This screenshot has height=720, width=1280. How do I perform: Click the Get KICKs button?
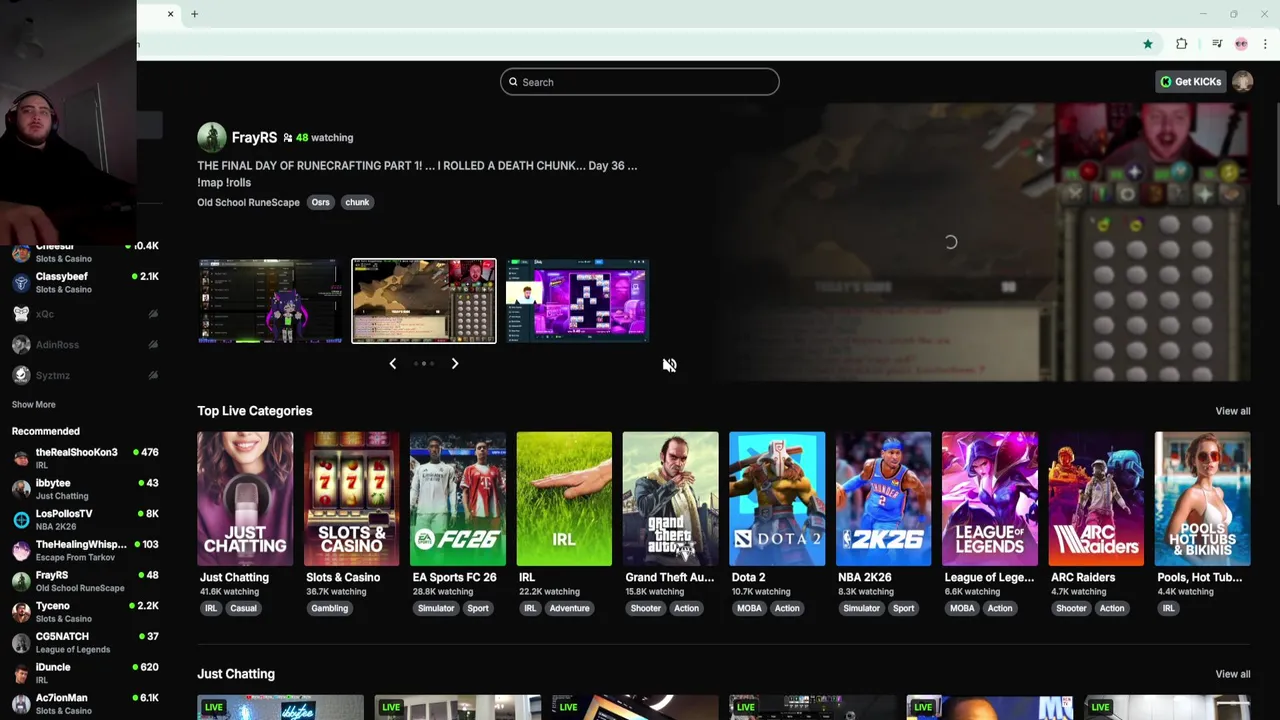point(1190,82)
